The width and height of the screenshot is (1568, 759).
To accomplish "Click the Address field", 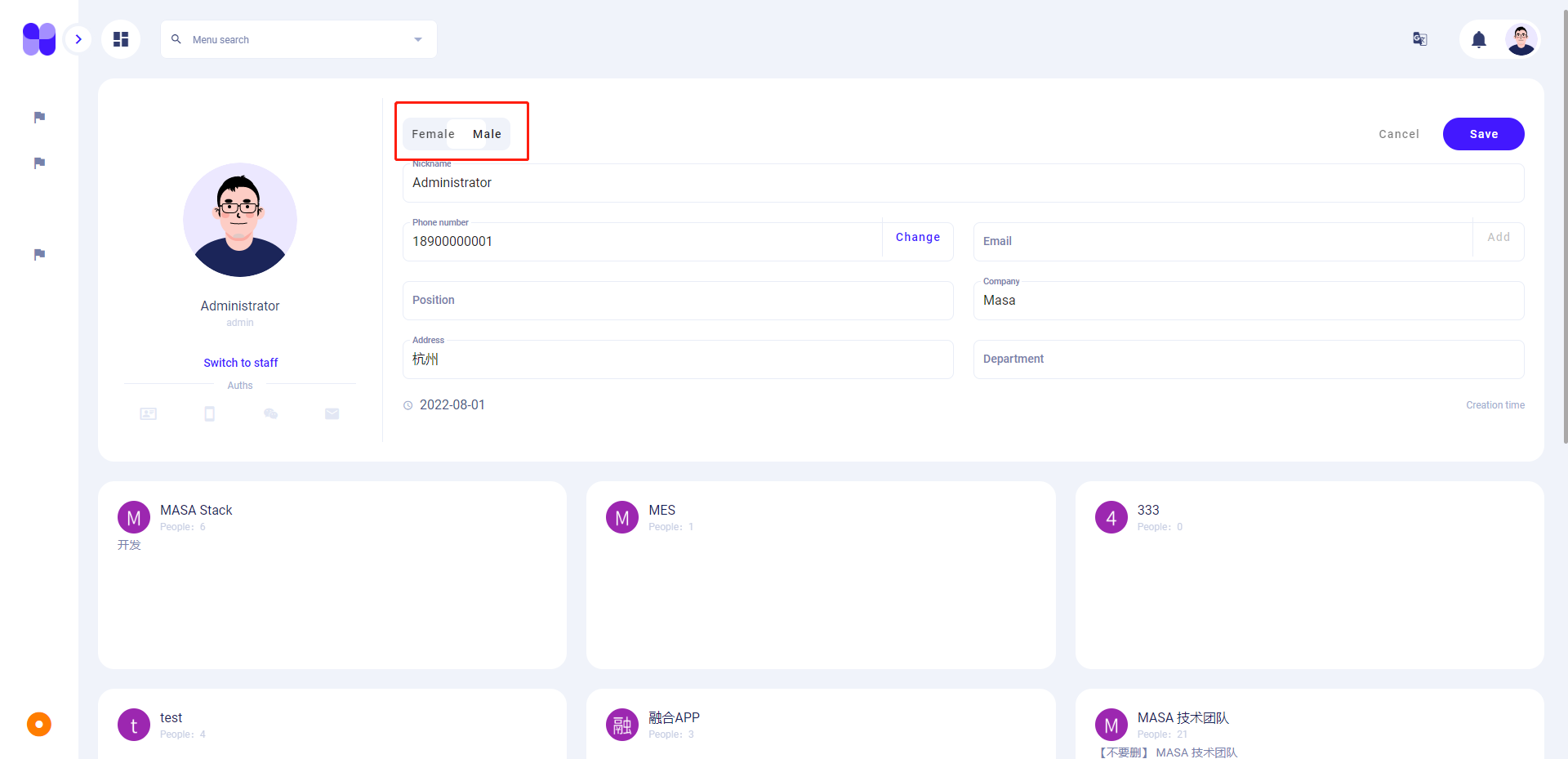I will 678,359.
